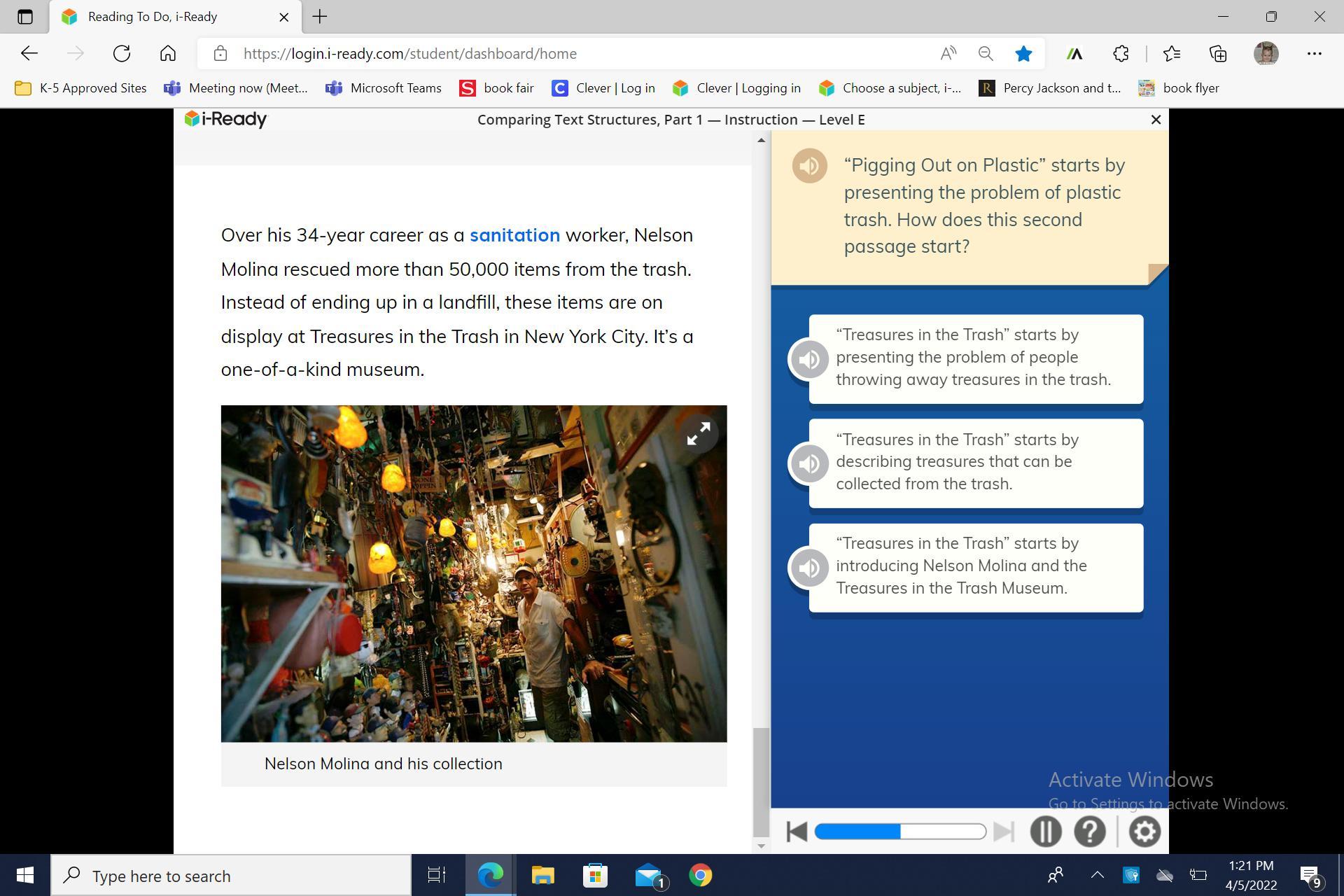Show hidden system tray icons
This screenshot has width=1344, height=896.
pyautogui.click(x=1097, y=875)
